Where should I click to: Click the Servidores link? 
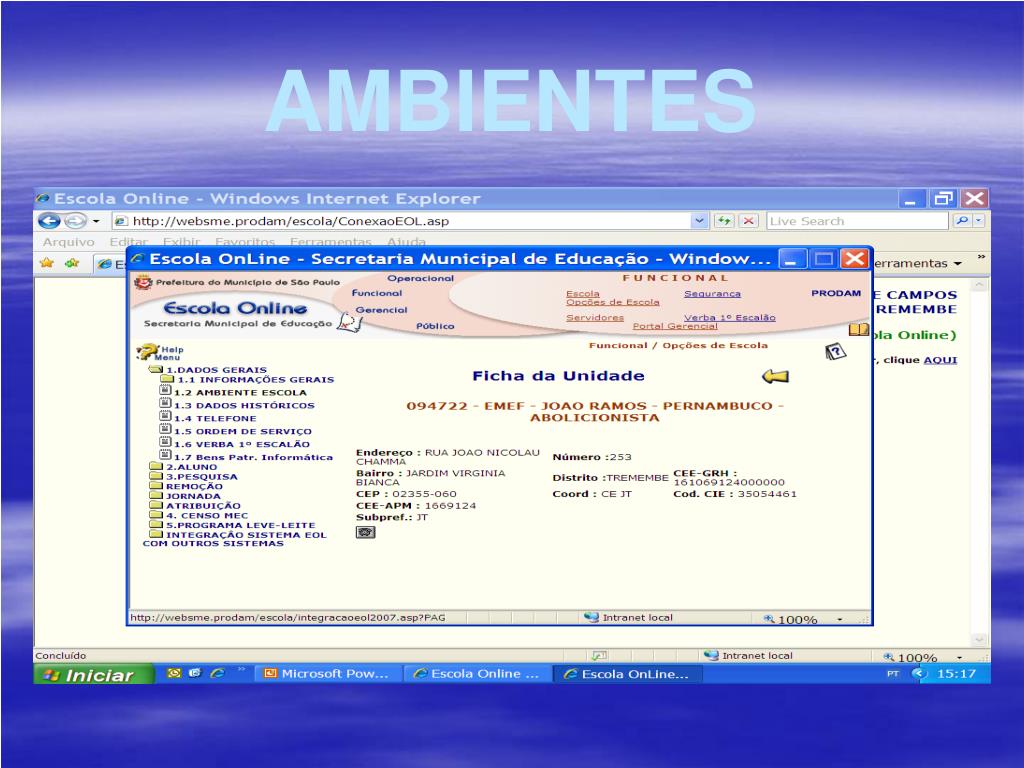[x=594, y=317]
